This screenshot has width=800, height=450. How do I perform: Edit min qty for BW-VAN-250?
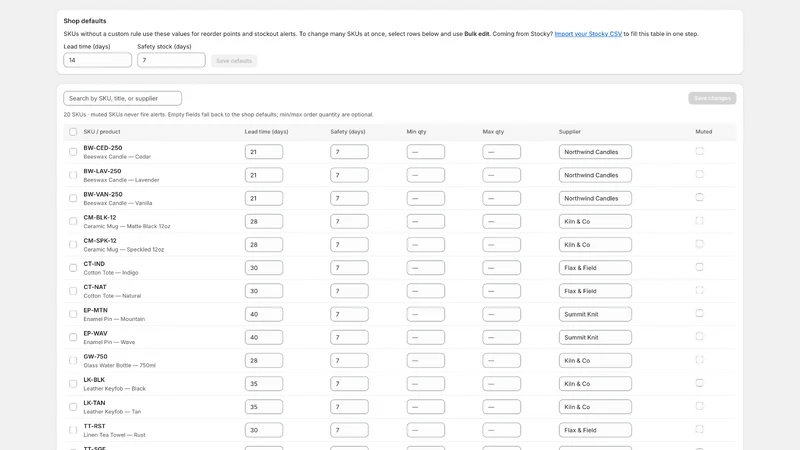pos(426,198)
